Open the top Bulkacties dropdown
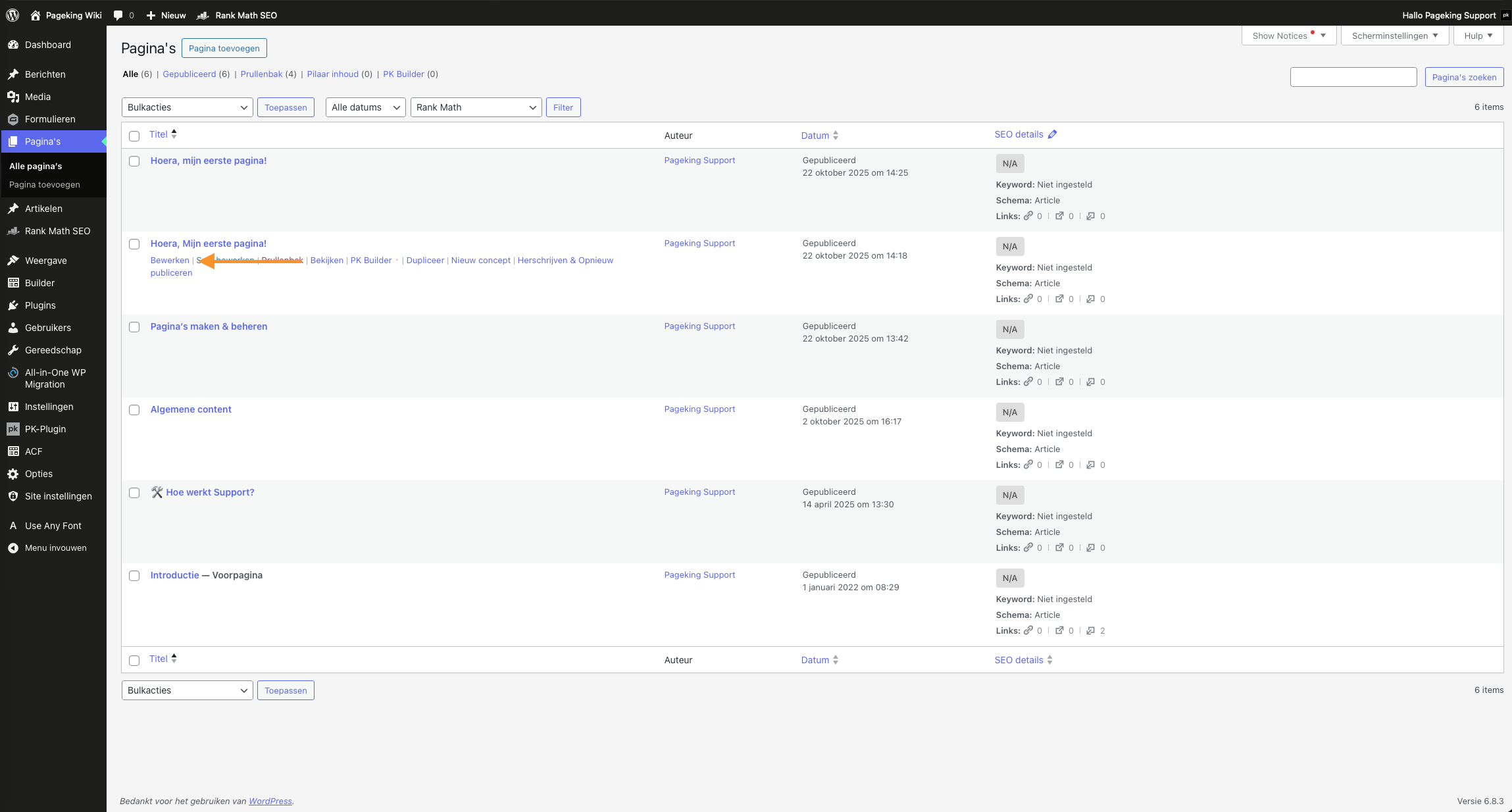 (x=187, y=107)
